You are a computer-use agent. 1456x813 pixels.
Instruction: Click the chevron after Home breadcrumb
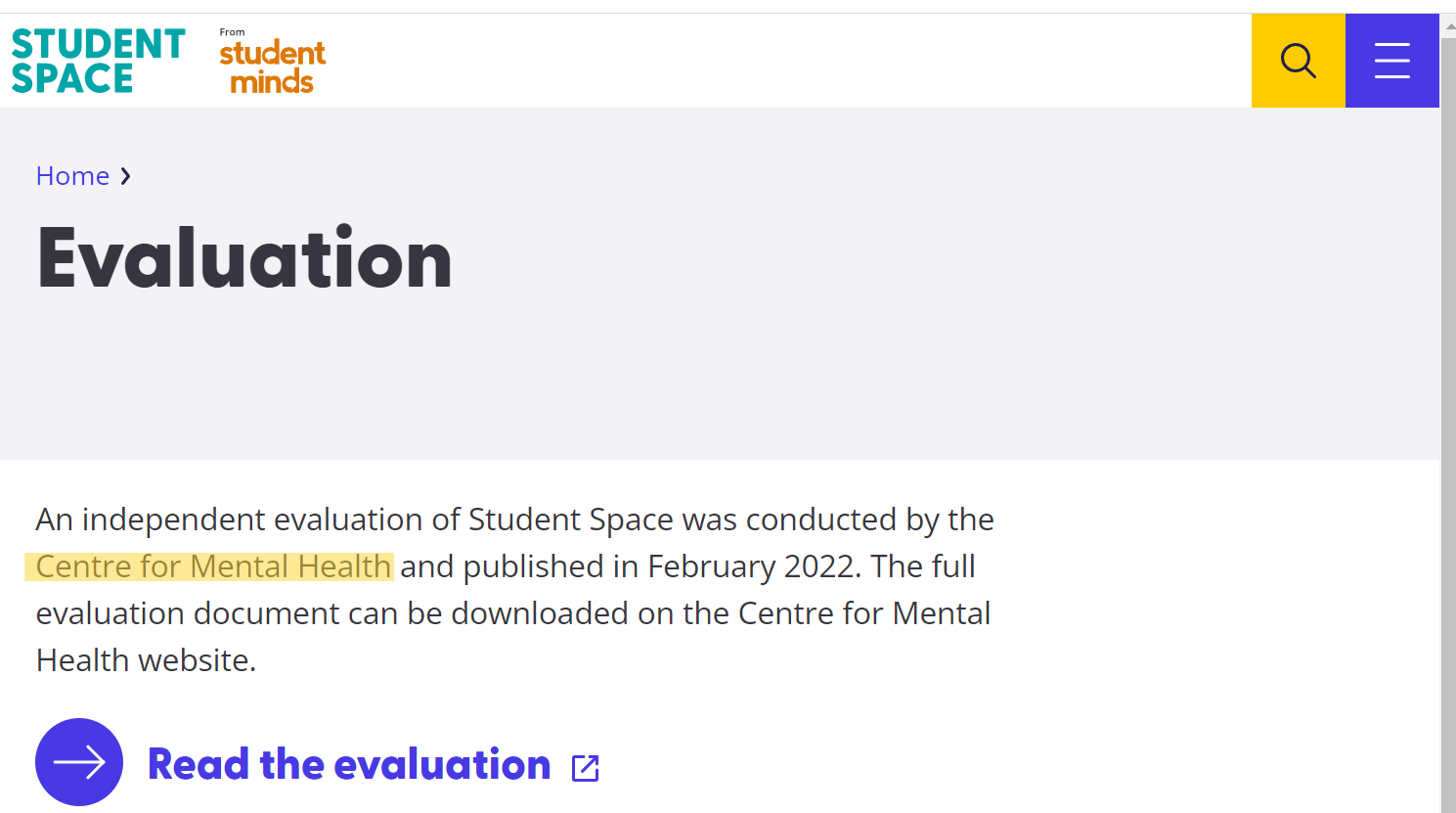click(125, 176)
